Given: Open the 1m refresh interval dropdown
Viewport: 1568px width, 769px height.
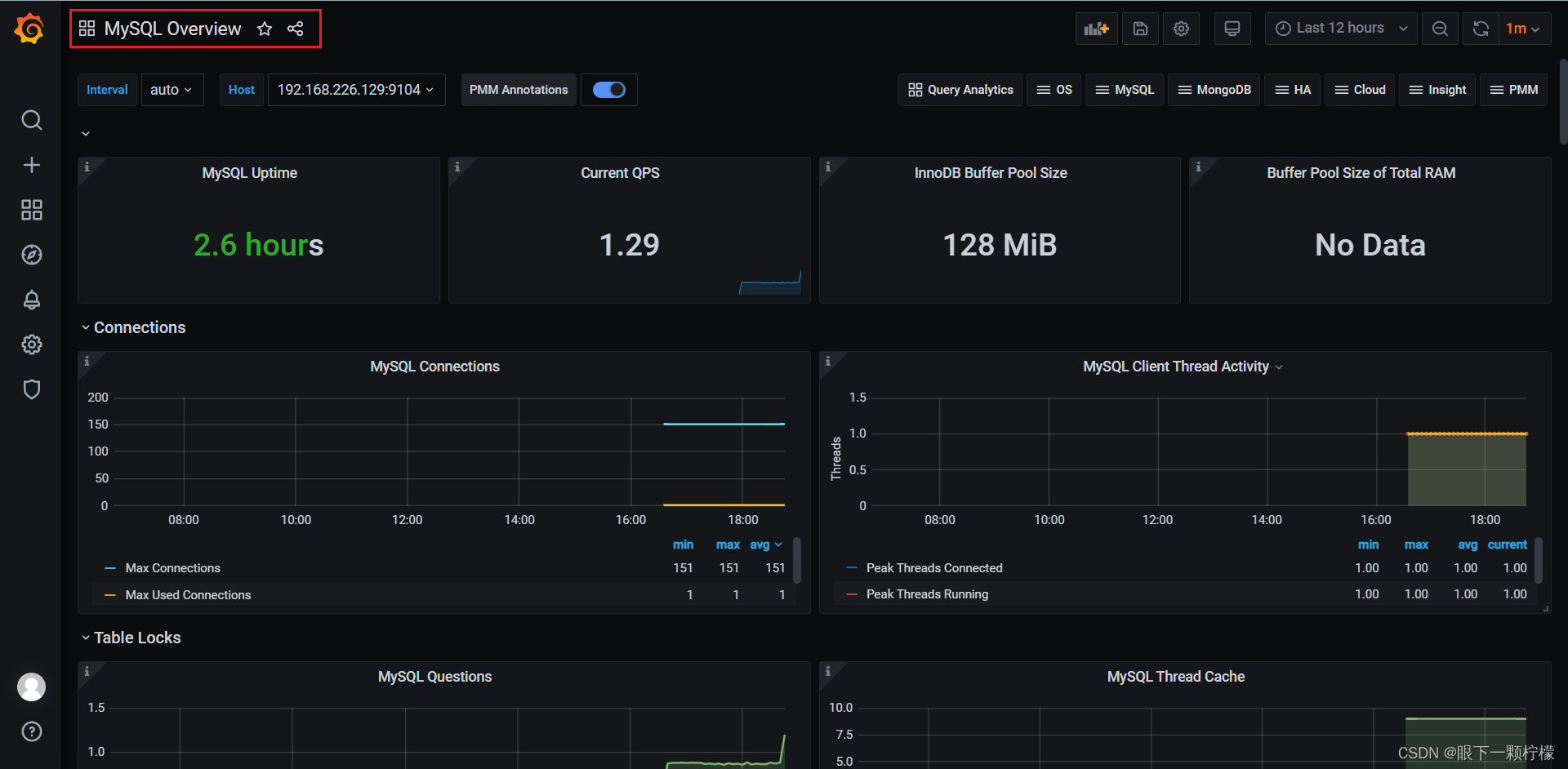Looking at the screenshot, I should point(1523,29).
